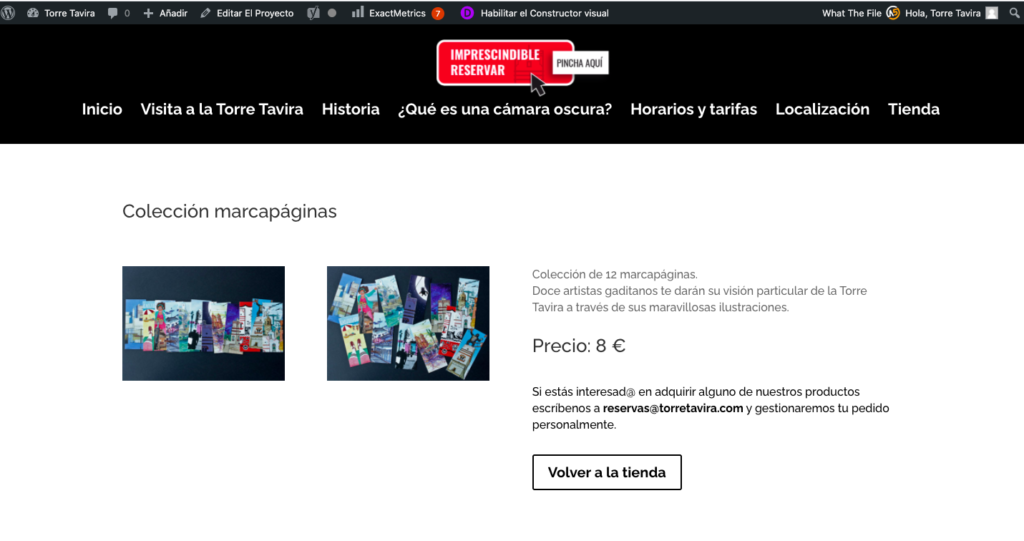Click the user avatar next to Hola, Torre Tavira
Screen dimensions: 1024x541
[992, 13]
